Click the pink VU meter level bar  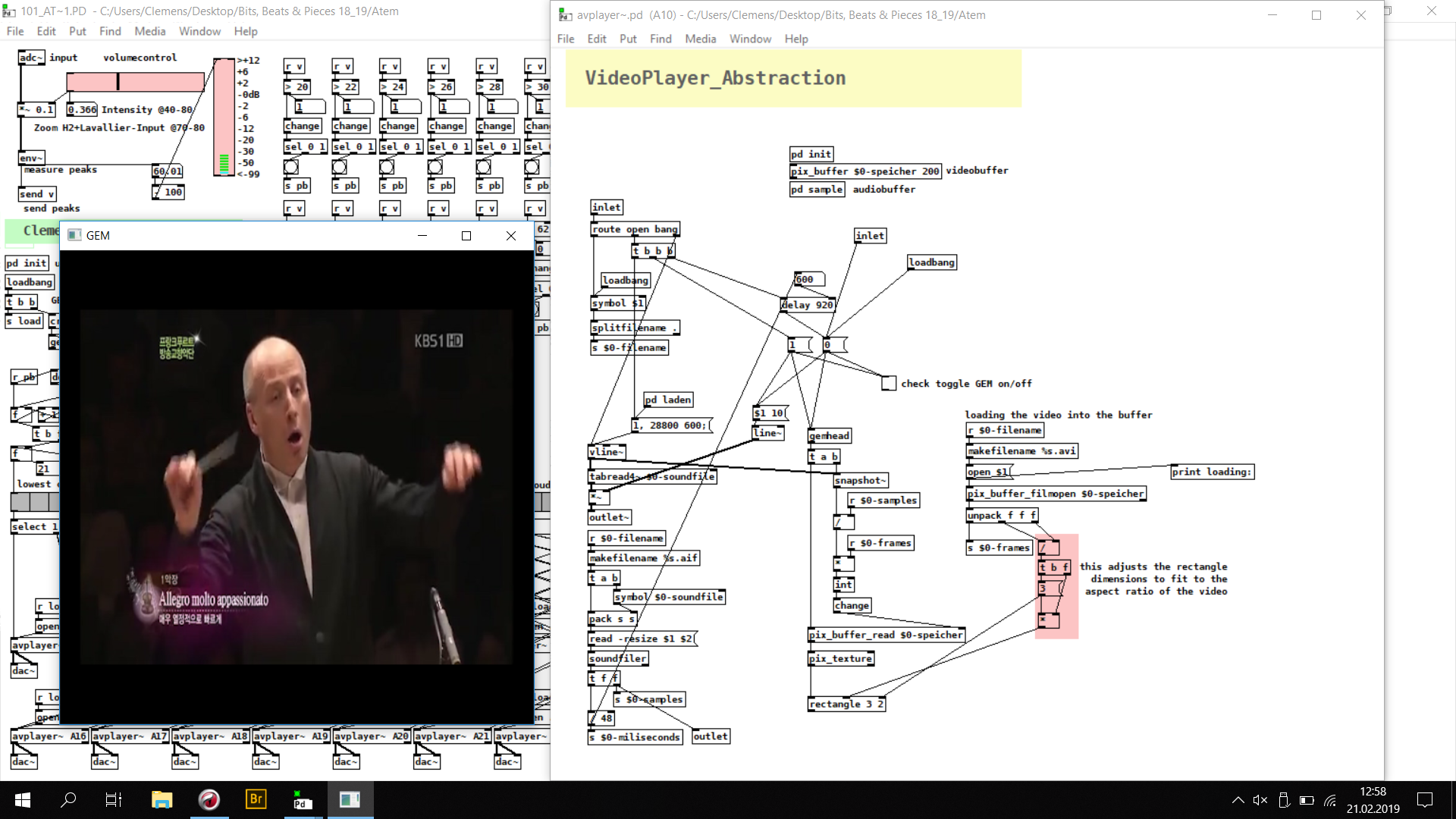[224, 118]
